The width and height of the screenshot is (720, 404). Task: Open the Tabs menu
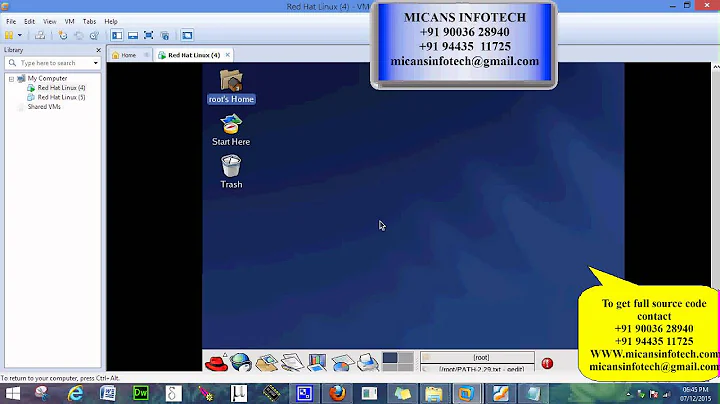89,22
